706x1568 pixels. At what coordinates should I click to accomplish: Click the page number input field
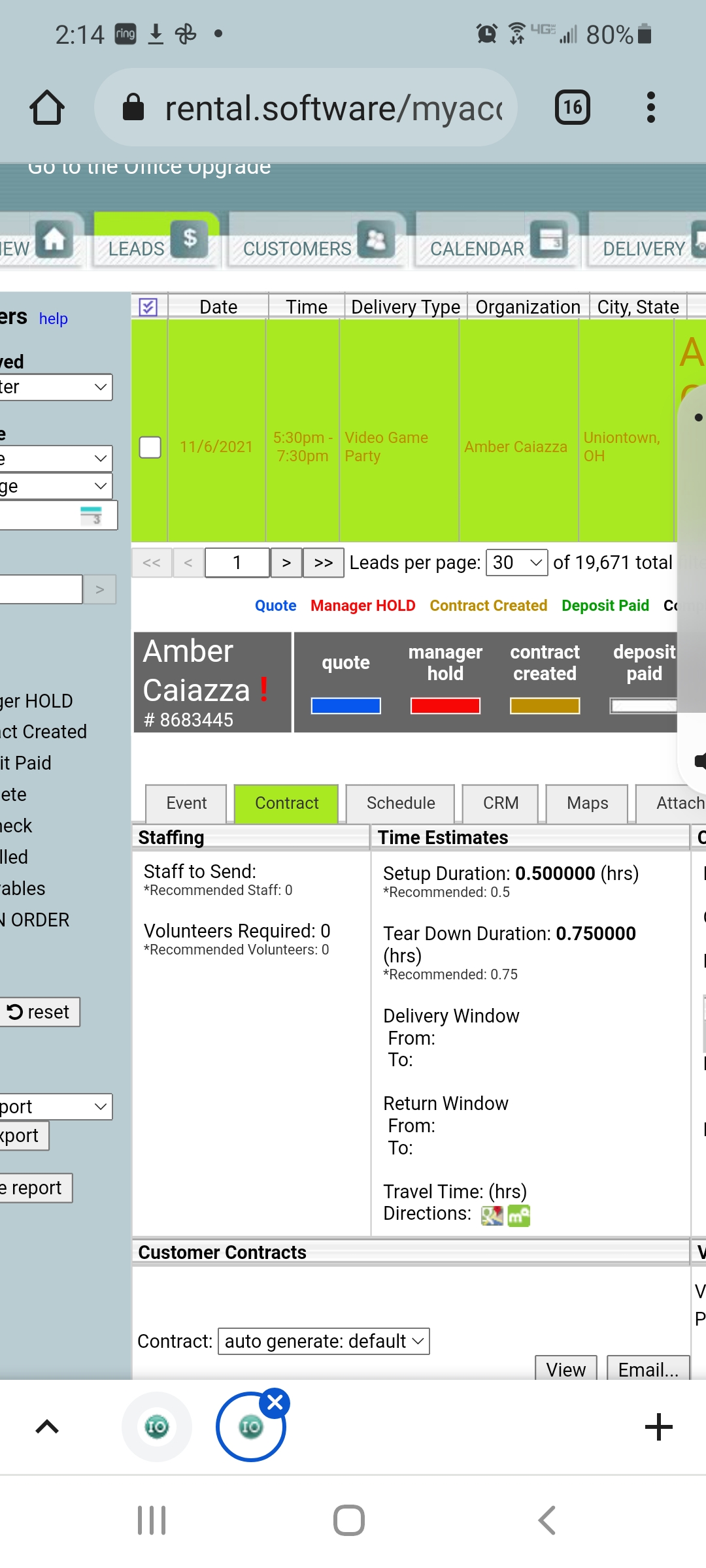point(237,563)
